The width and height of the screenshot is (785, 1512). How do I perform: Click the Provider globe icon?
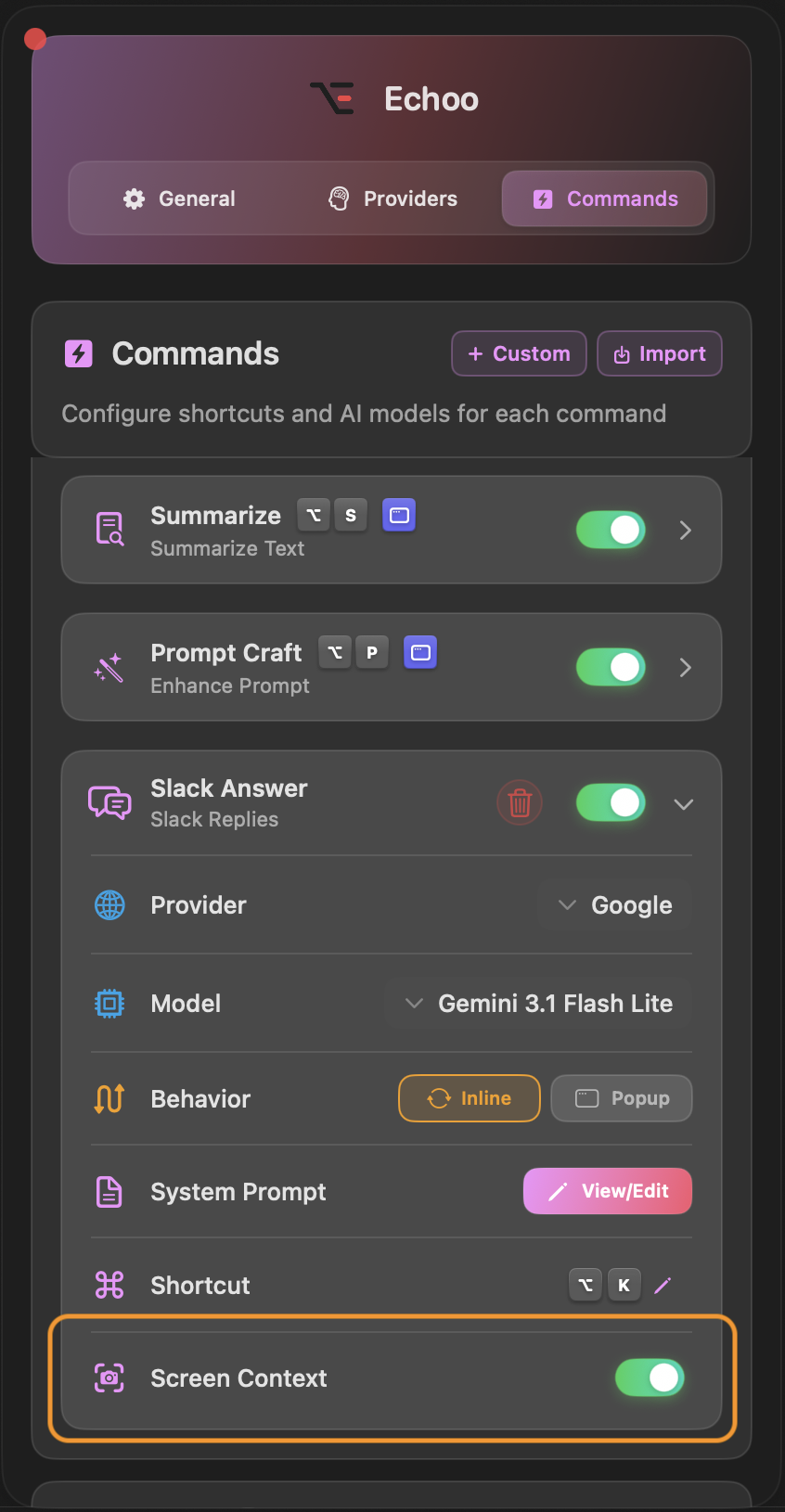click(x=109, y=905)
